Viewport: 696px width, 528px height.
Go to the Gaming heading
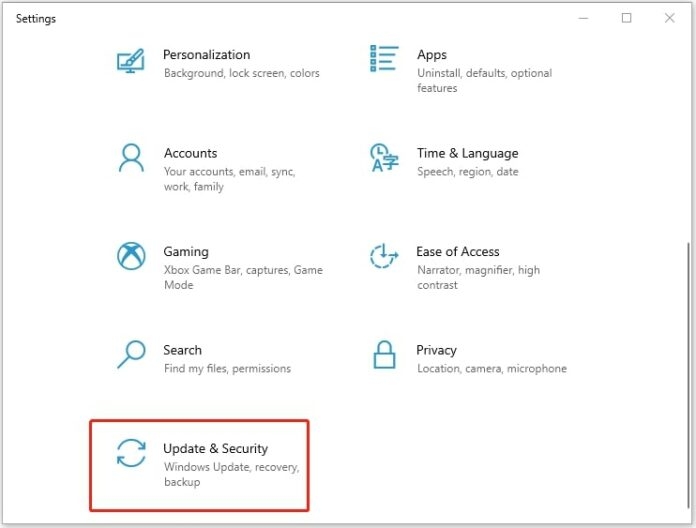point(186,252)
